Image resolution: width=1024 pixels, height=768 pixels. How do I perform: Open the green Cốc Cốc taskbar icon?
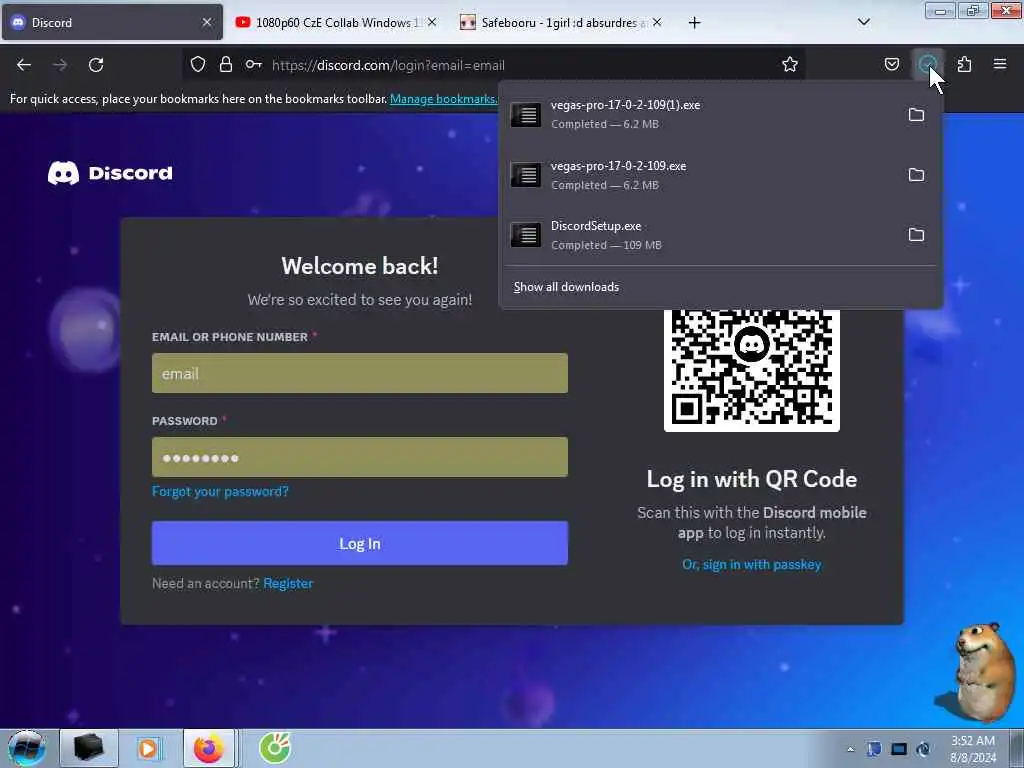(x=275, y=748)
